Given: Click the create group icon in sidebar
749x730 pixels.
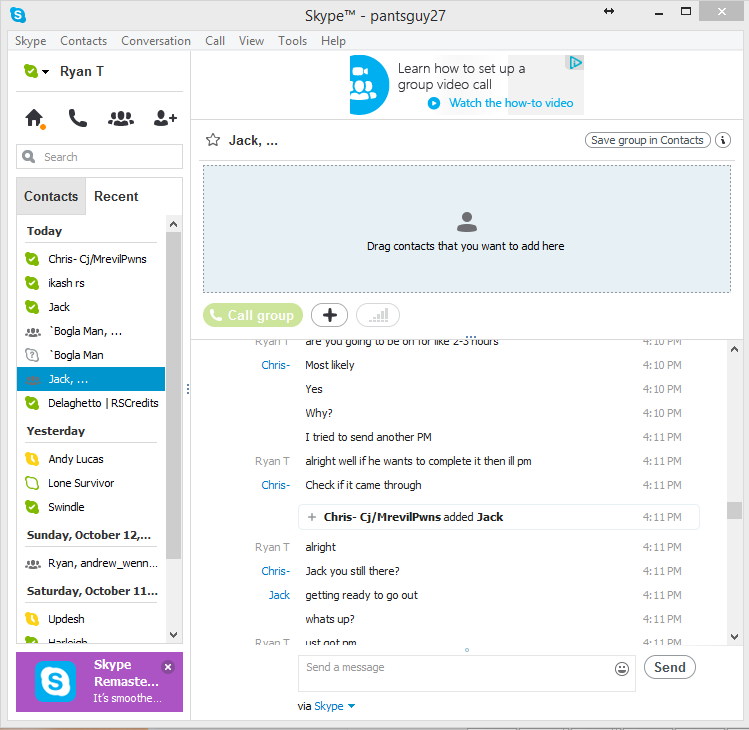Looking at the screenshot, I should [121, 118].
